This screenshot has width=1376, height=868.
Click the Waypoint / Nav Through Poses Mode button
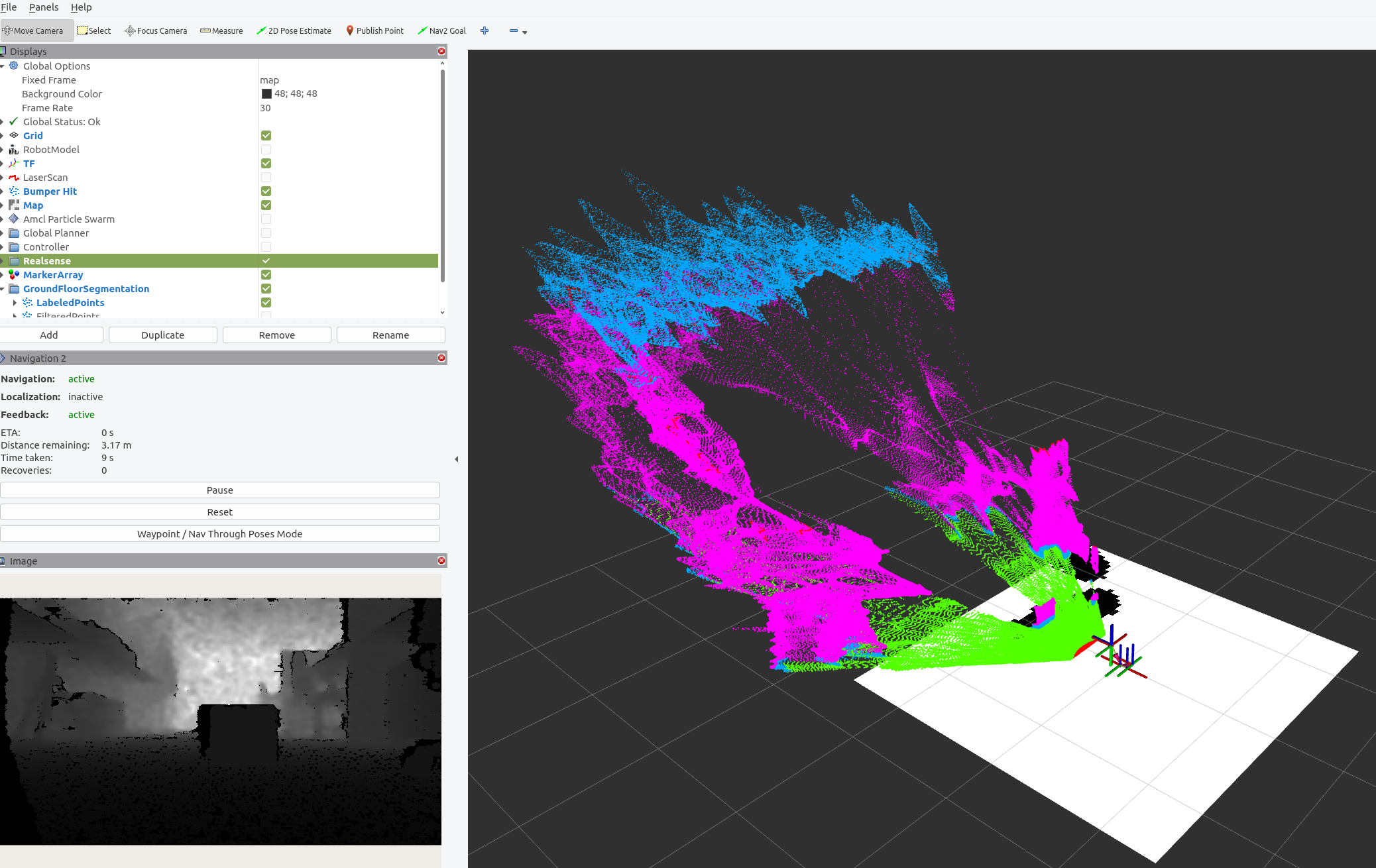click(x=219, y=533)
